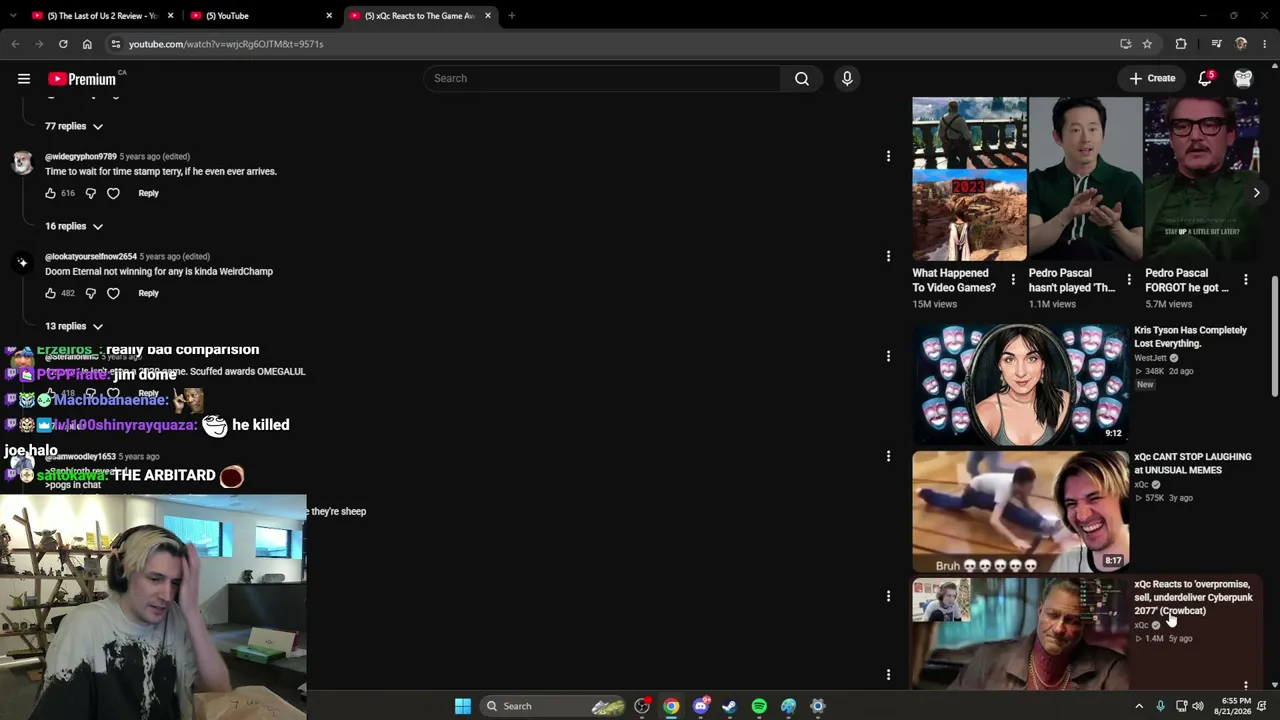Reload the page in Chrome
The height and width of the screenshot is (720, 1280).
coord(63,44)
